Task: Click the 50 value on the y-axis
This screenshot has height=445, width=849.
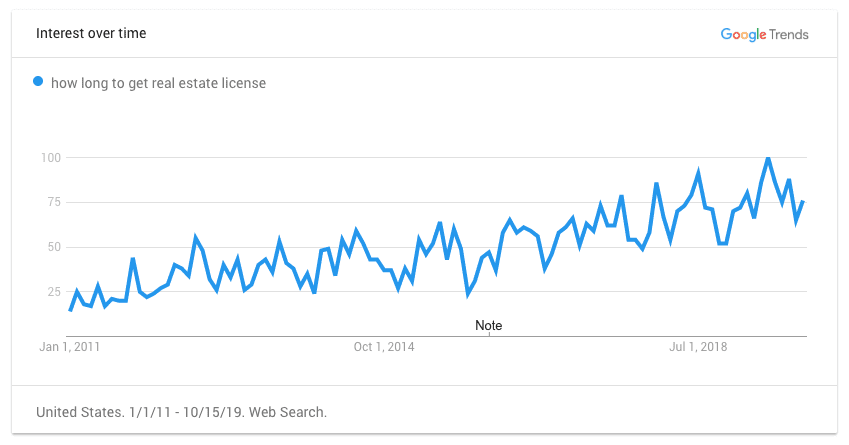Action: (x=54, y=247)
